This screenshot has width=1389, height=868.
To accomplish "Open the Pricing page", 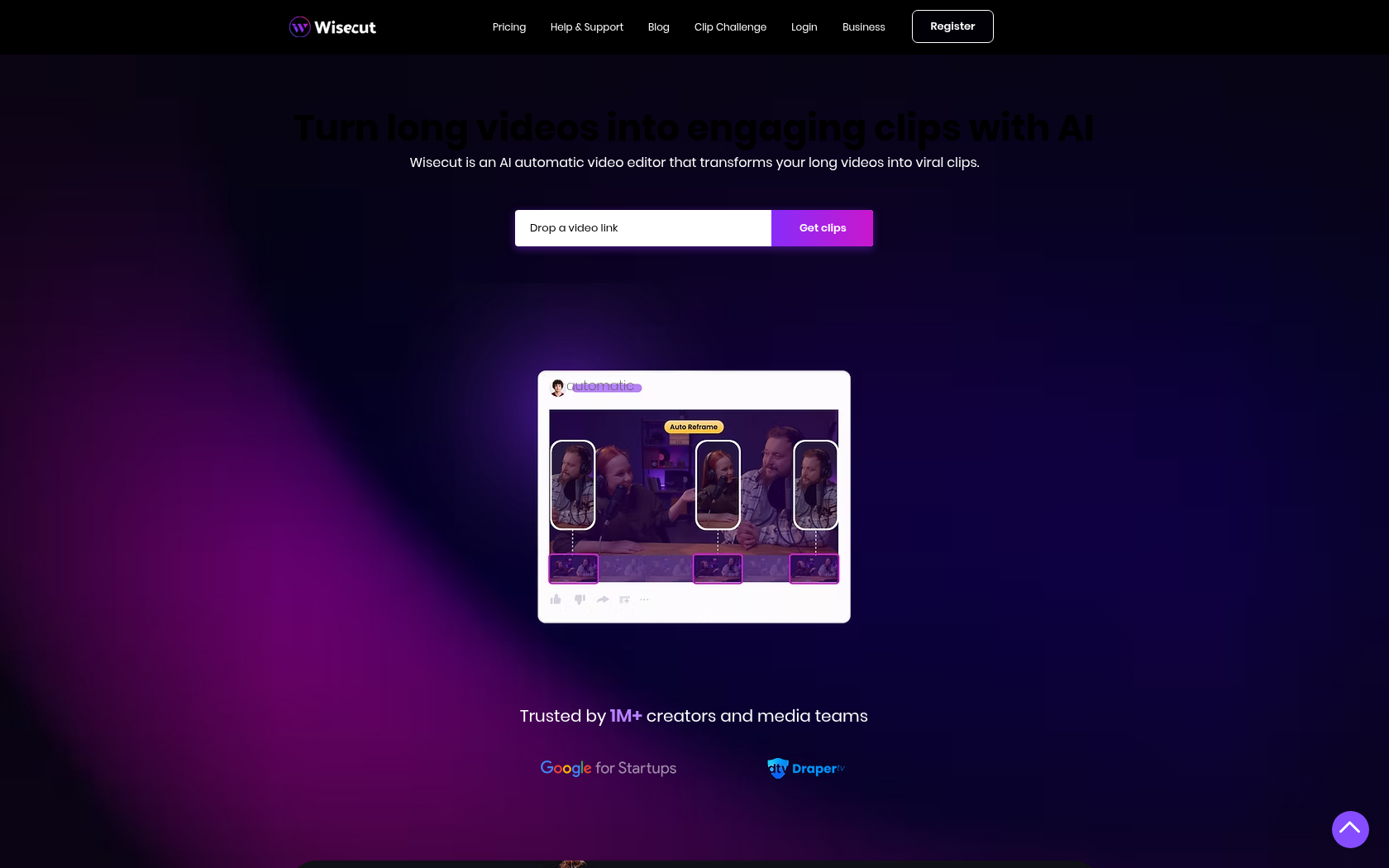I will (509, 27).
